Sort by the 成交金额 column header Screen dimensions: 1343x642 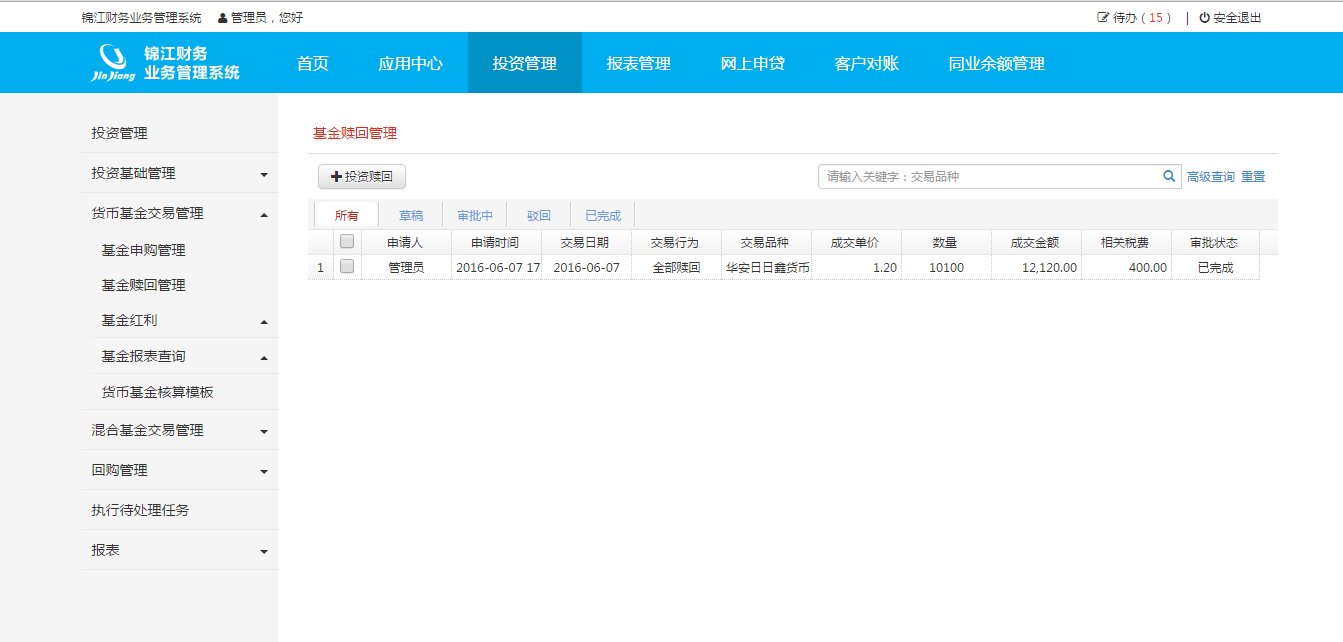click(1035, 243)
